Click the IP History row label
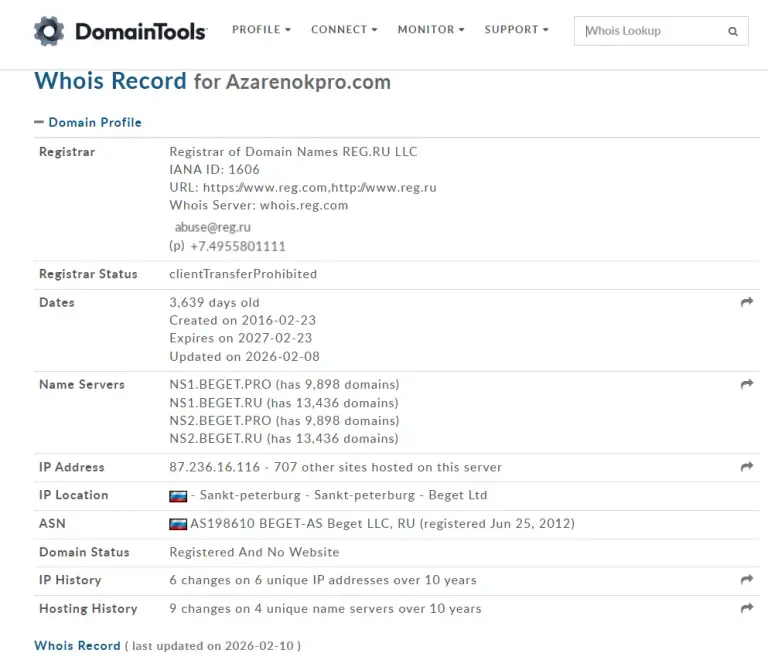The image size is (768, 660). click(x=70, y=580)
